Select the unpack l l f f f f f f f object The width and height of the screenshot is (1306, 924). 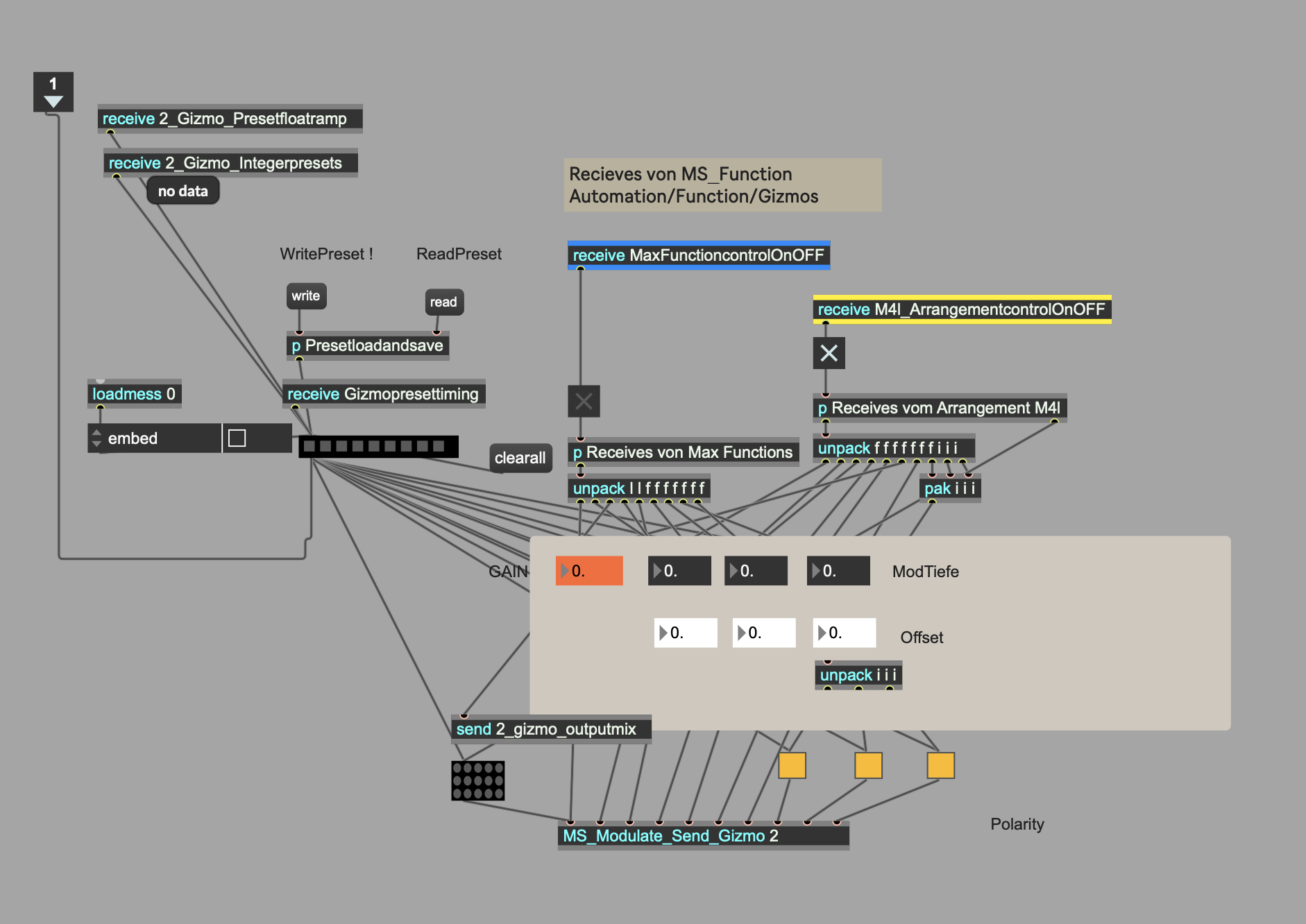(639, 488)
